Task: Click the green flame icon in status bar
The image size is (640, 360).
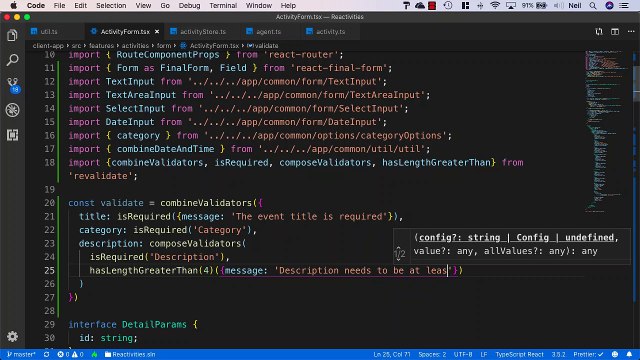Action: [95, 354]
